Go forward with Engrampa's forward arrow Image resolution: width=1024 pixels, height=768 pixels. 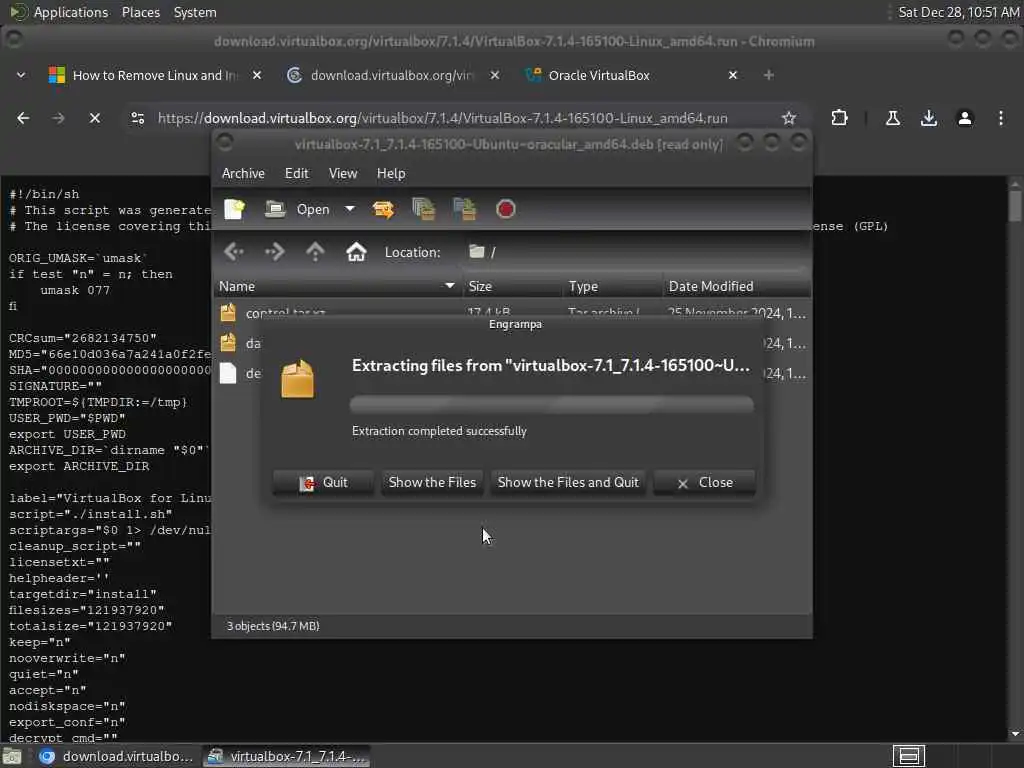[x=275, y=251]
